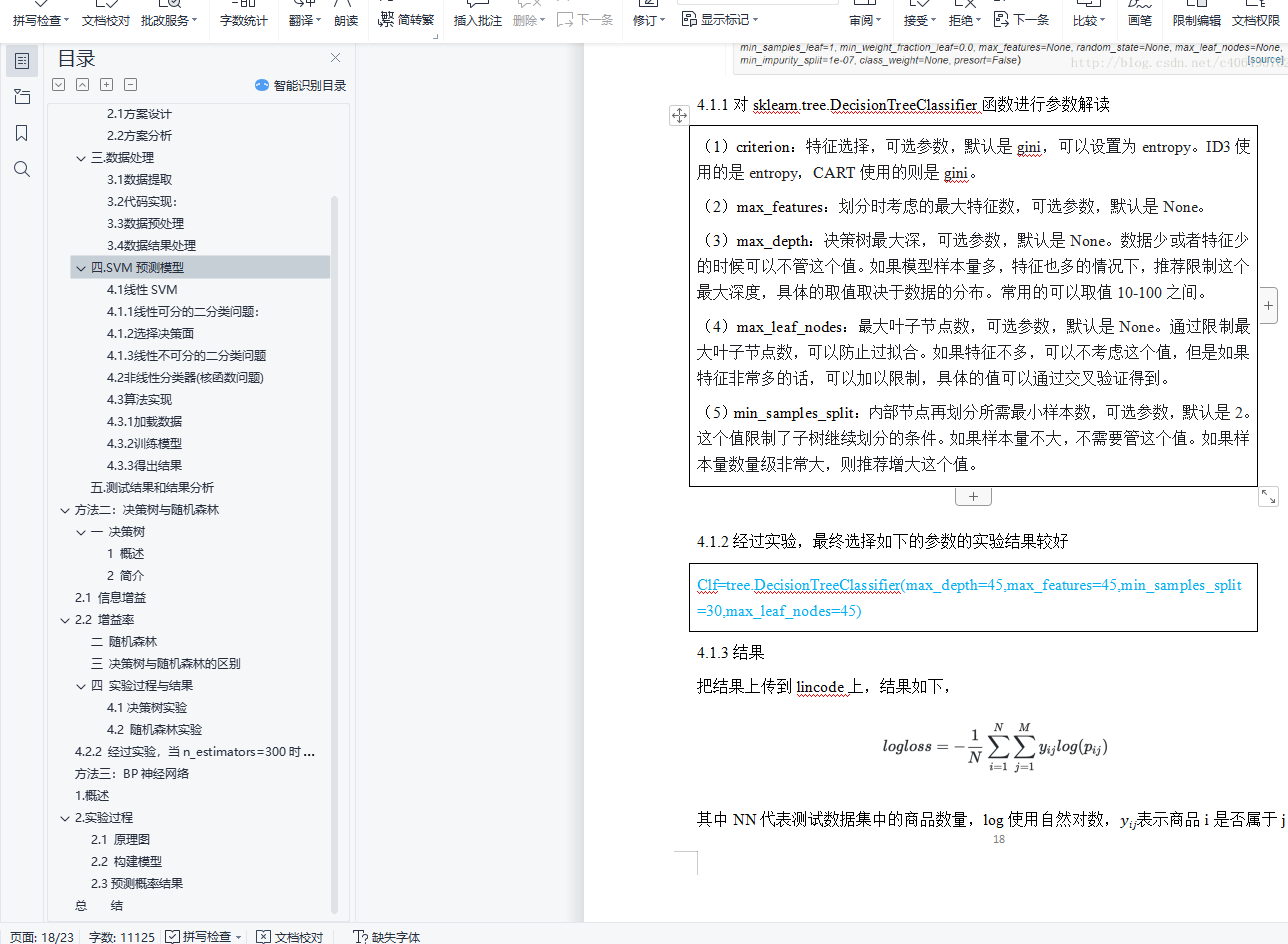Run 智能识别目录 smart outline detection
This screenshot has width=1288, height=944.
[300, 86]
